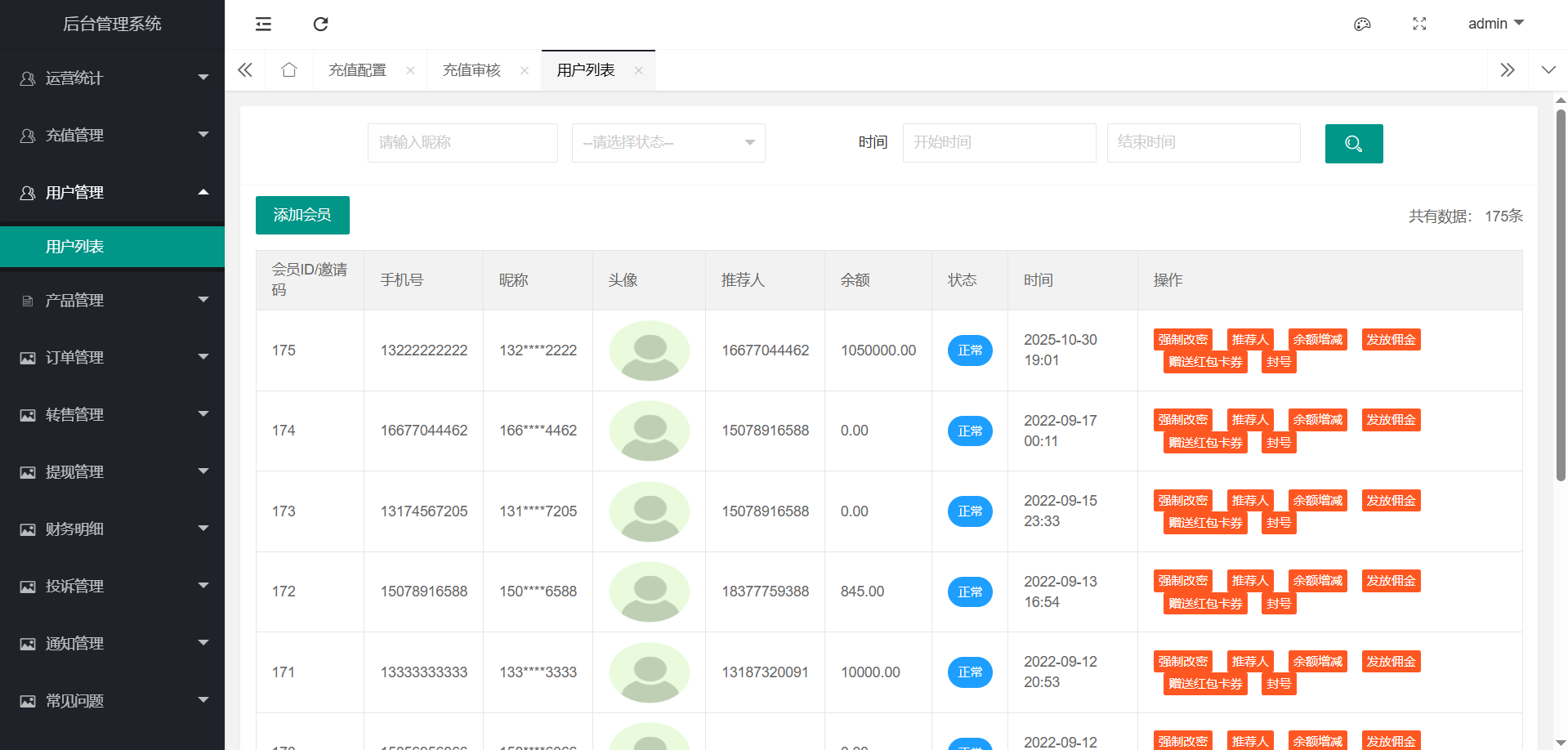Click the home tab icon
Image resolution: width=1568 pixels, height=750 pixels.
point(288,70)
